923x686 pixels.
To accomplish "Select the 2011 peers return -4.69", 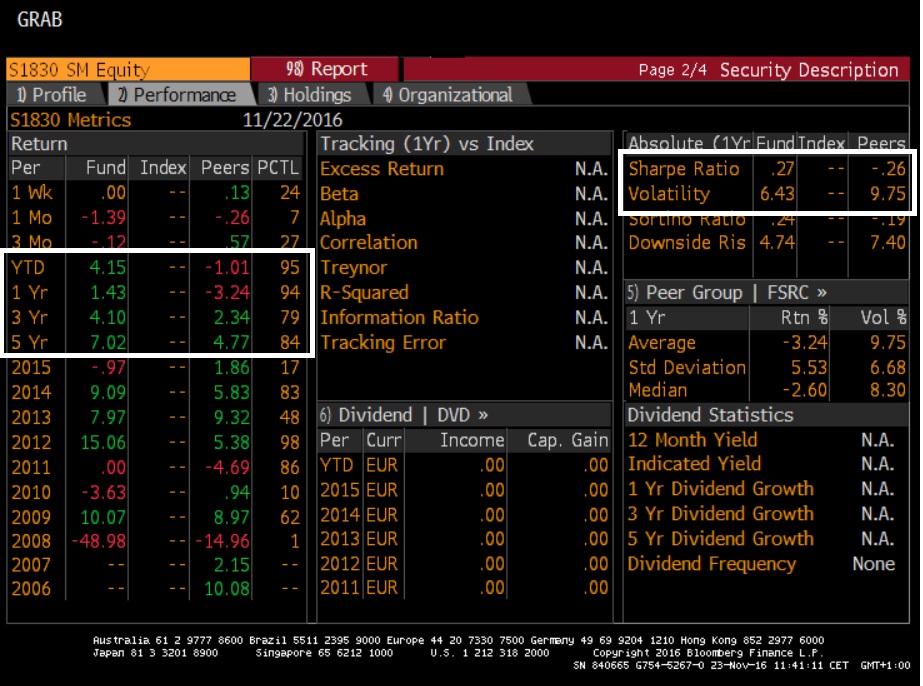I will 227,468.
